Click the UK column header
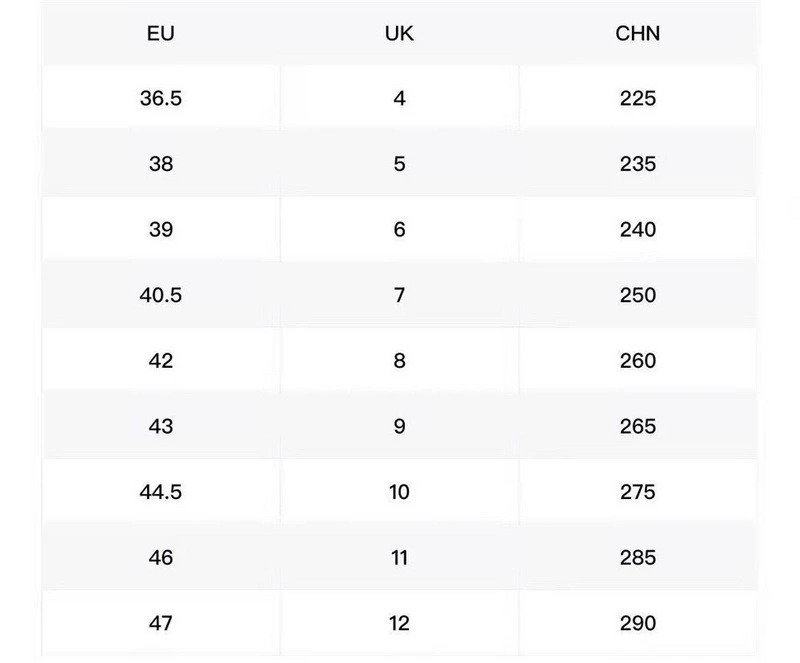Screen dimensions: 800x663 399,33
